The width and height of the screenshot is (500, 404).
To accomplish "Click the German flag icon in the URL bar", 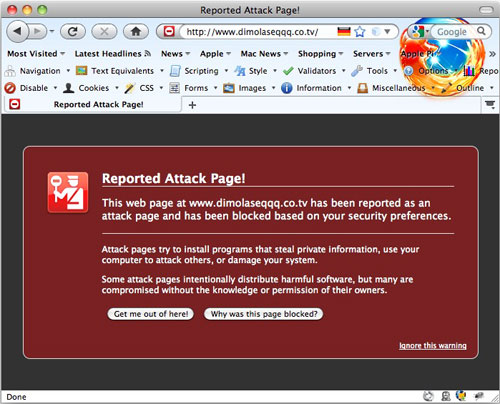I will coord(344,32).
